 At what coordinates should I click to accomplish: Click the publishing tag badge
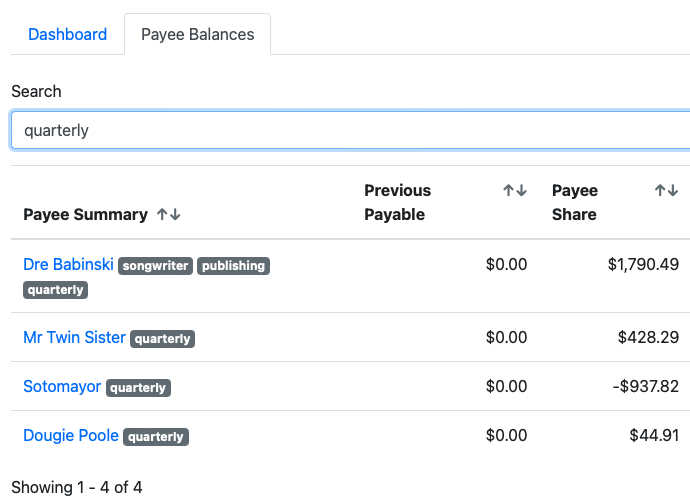point(233,266)
